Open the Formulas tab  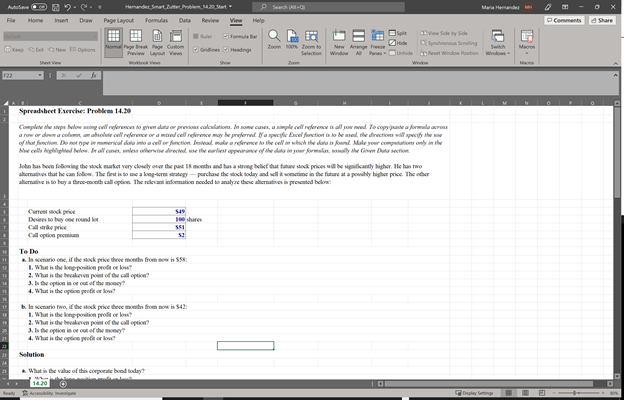pyautogui.click(x=156, y=20)
